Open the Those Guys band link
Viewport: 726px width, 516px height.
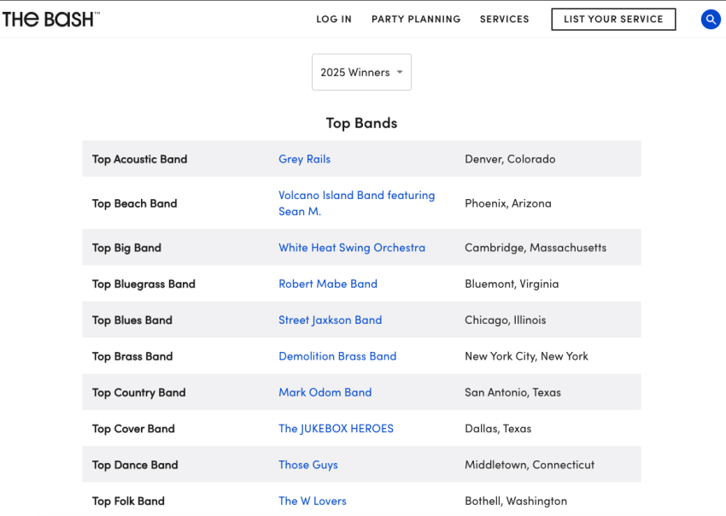point(308,464)
